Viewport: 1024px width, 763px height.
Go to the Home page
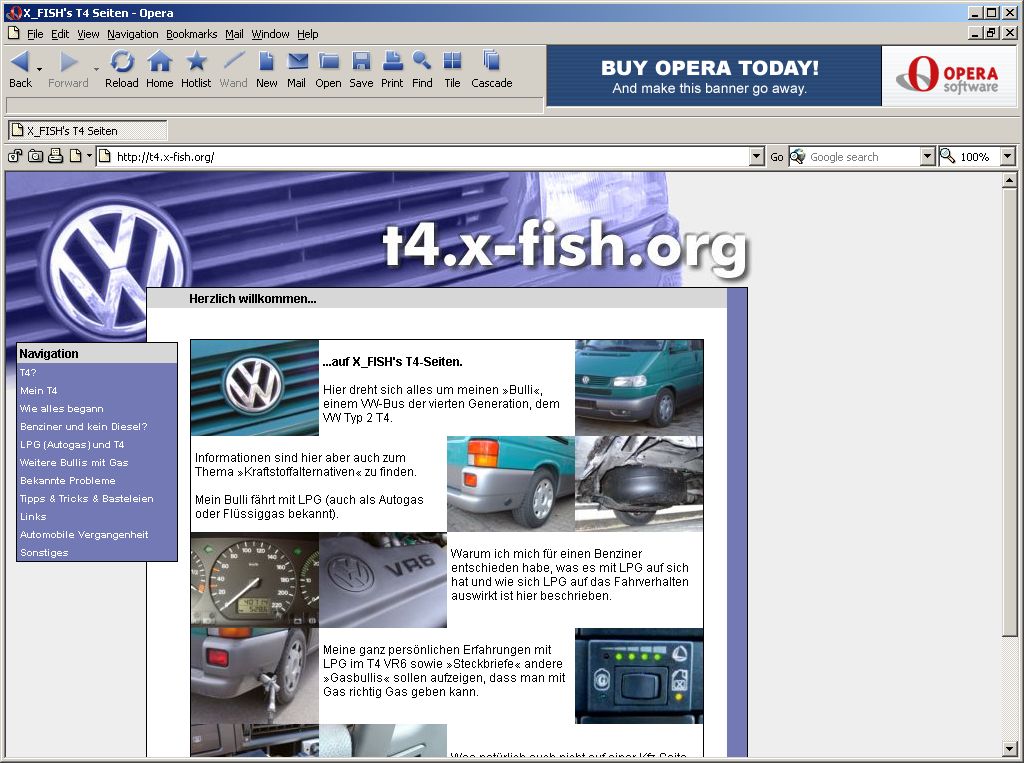[x=159, y=69]
